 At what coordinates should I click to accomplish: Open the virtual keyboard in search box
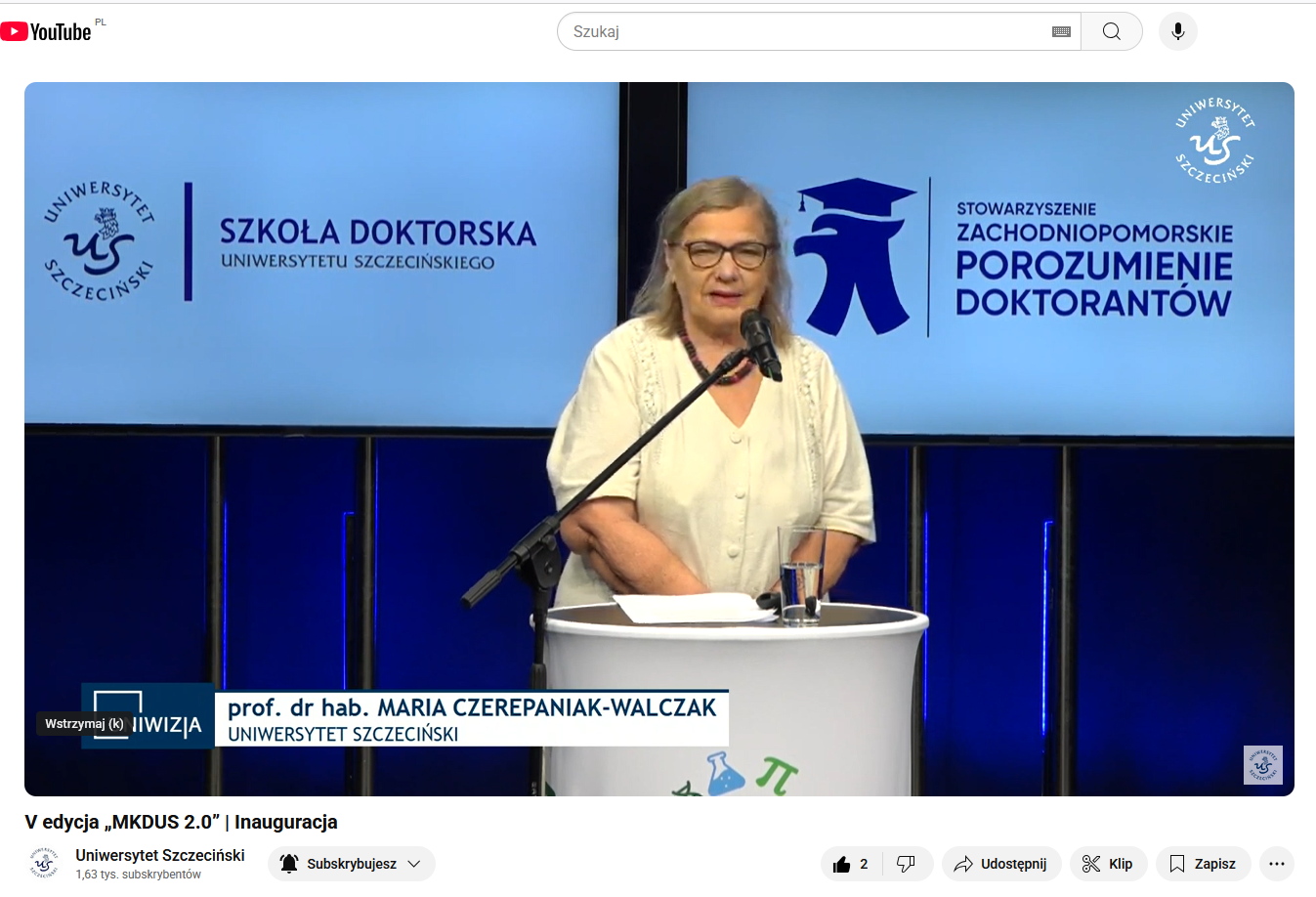coord(1061,32)
